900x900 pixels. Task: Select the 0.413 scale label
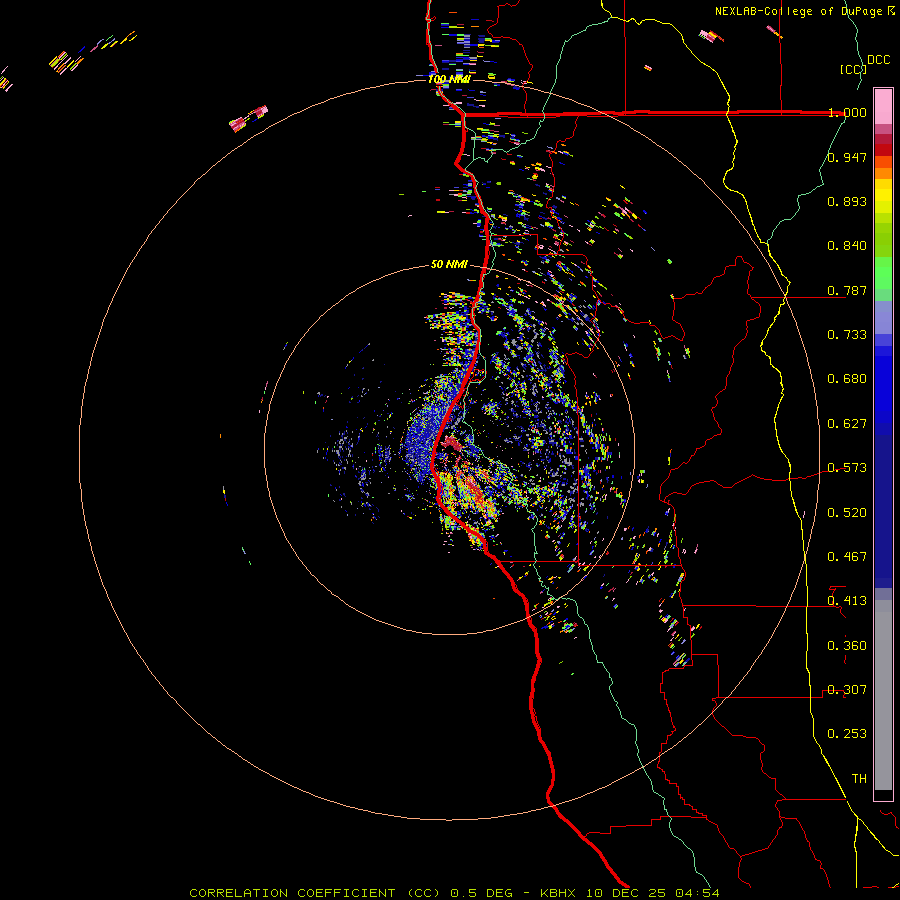click(847, 601)
